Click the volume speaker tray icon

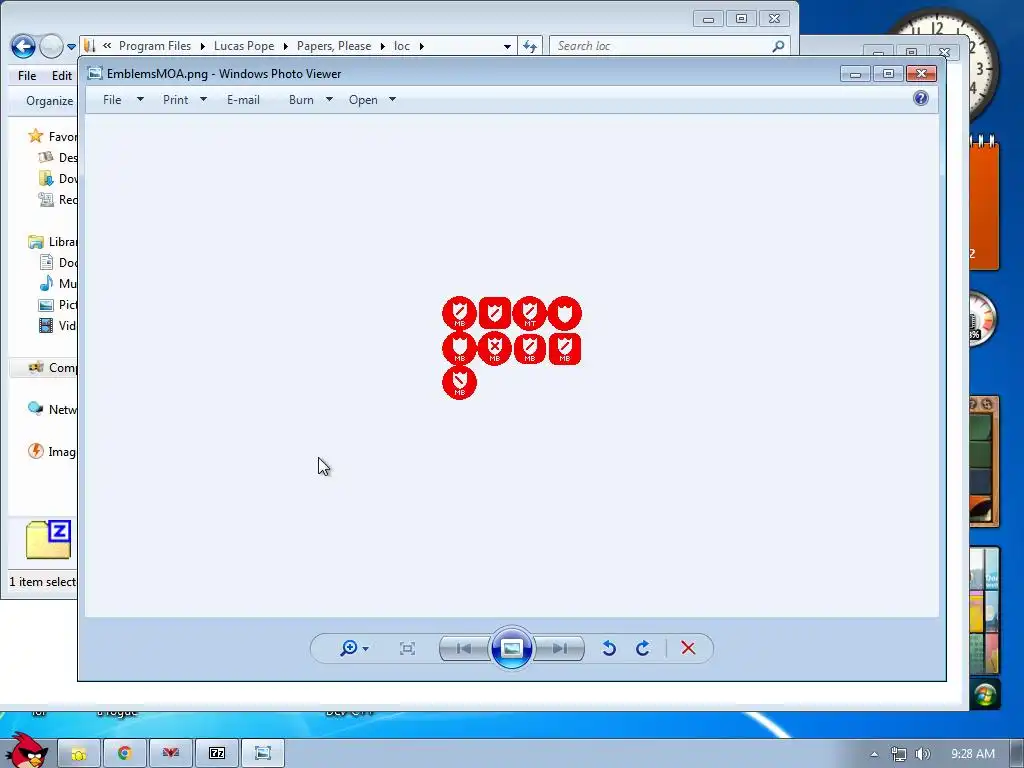(x=923, y=754)
